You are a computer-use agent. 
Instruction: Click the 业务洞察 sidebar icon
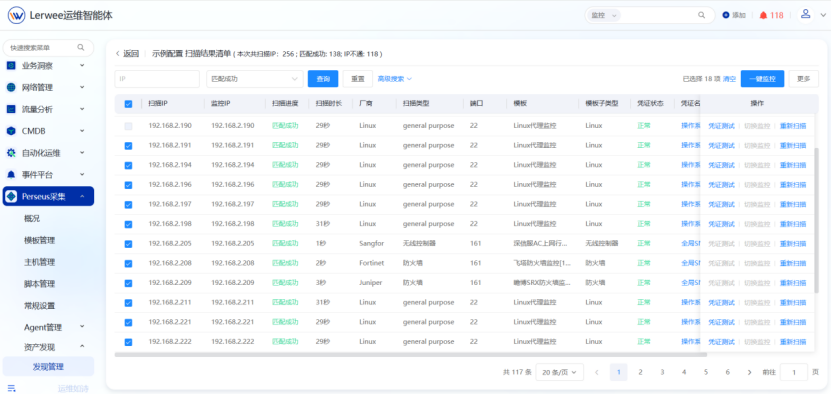point(11,66)
